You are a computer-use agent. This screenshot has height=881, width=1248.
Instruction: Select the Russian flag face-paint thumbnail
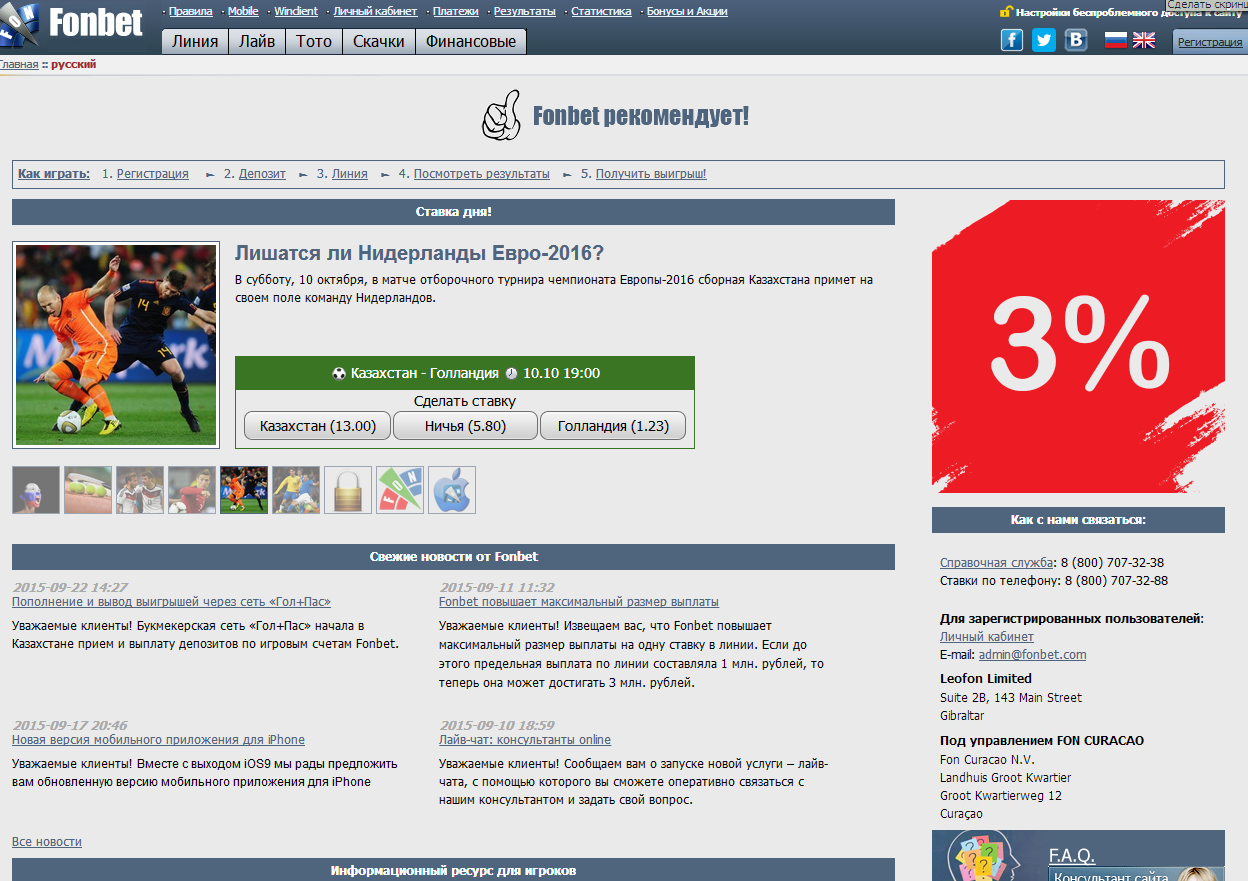pyautogui.click(x=35, y=490)
